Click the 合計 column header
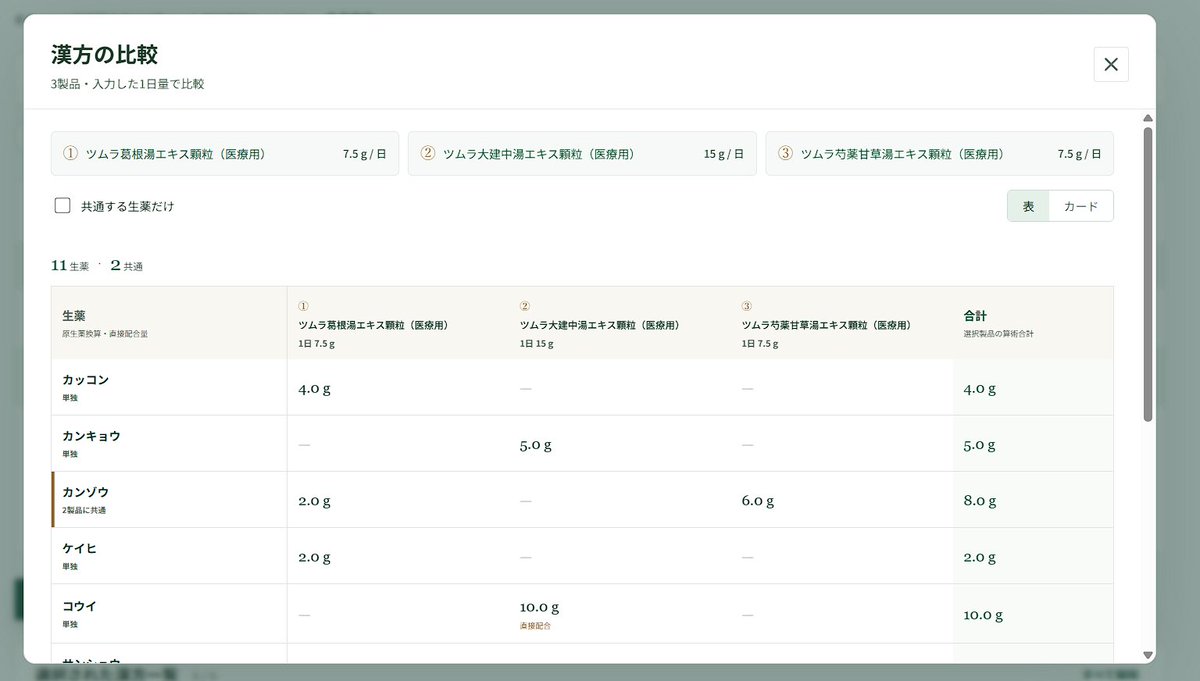 click(x=1033, y=323)
